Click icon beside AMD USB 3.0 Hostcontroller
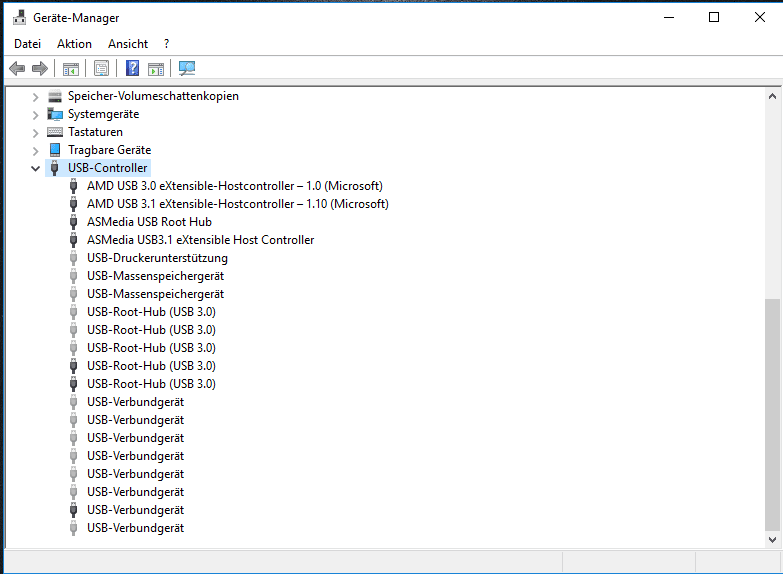Viewport: 783px width, 574px height. 73,186
